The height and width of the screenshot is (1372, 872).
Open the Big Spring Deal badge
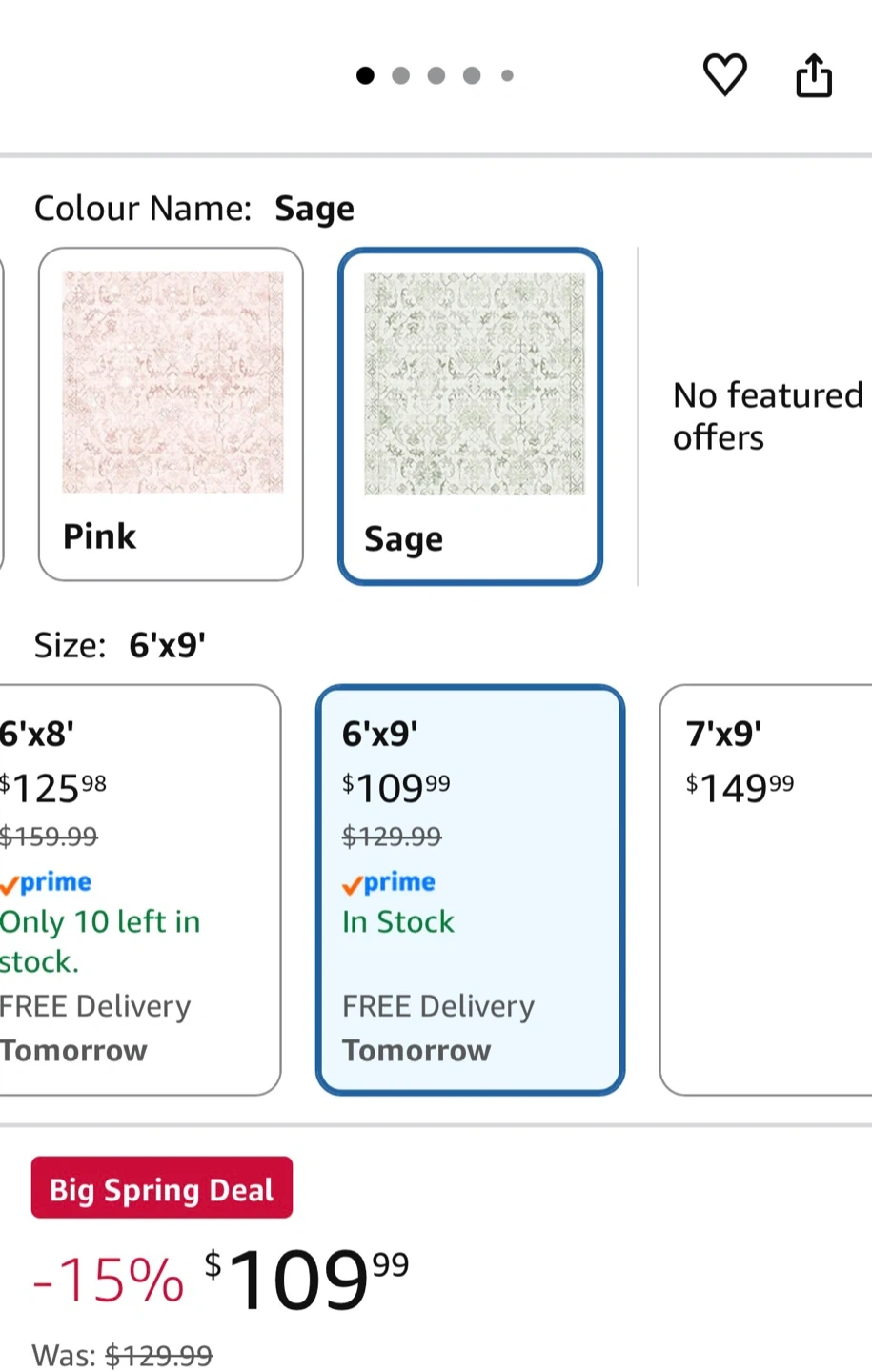(x=162, y=1188)
